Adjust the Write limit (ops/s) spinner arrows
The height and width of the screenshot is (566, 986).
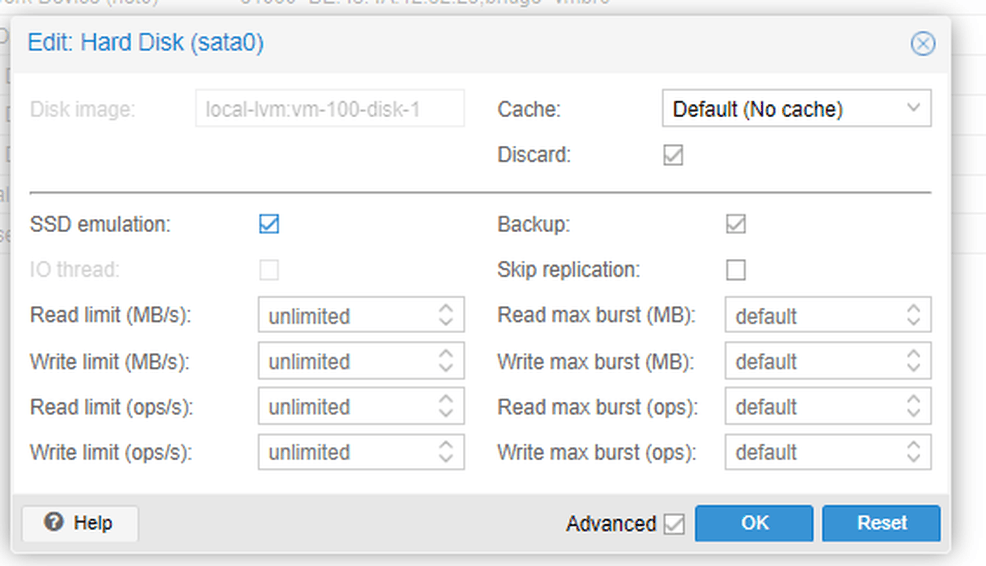pyautogui.click(x=446, y=452)
